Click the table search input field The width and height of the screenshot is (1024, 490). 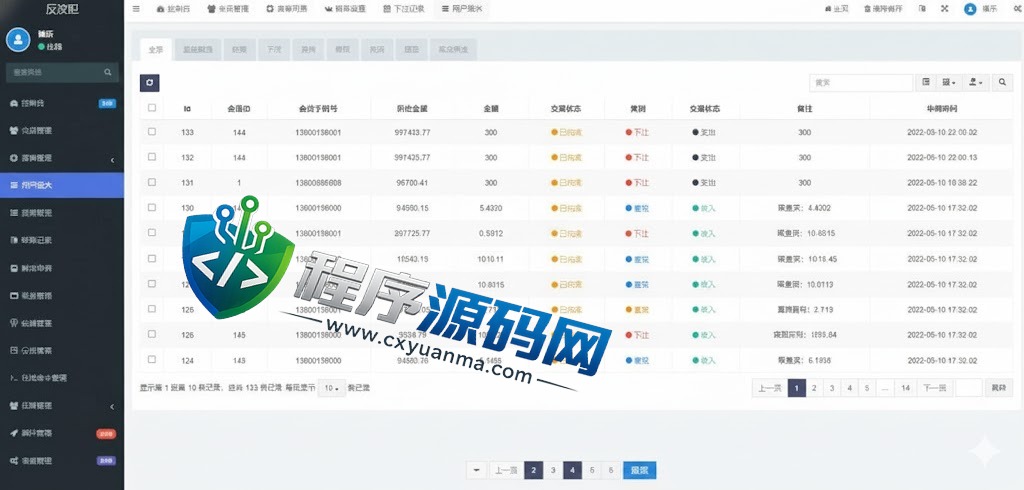point(861,82)
